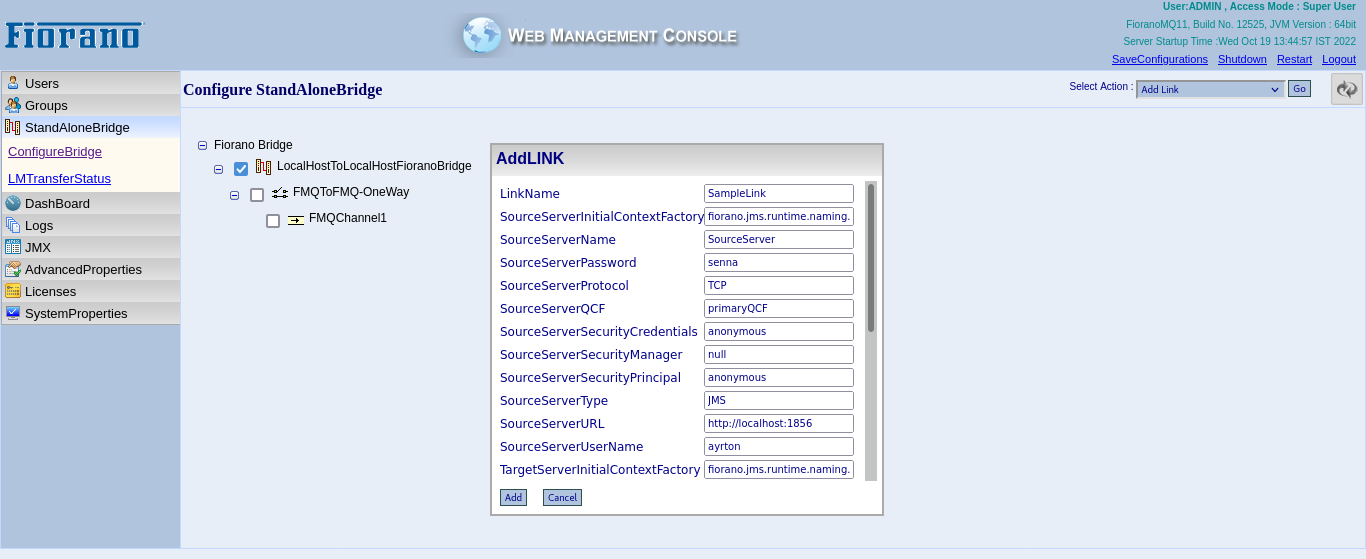Viewport: 1366px width, 559px height.
Task: Open the Users menu section
Action: pos(91,83)
